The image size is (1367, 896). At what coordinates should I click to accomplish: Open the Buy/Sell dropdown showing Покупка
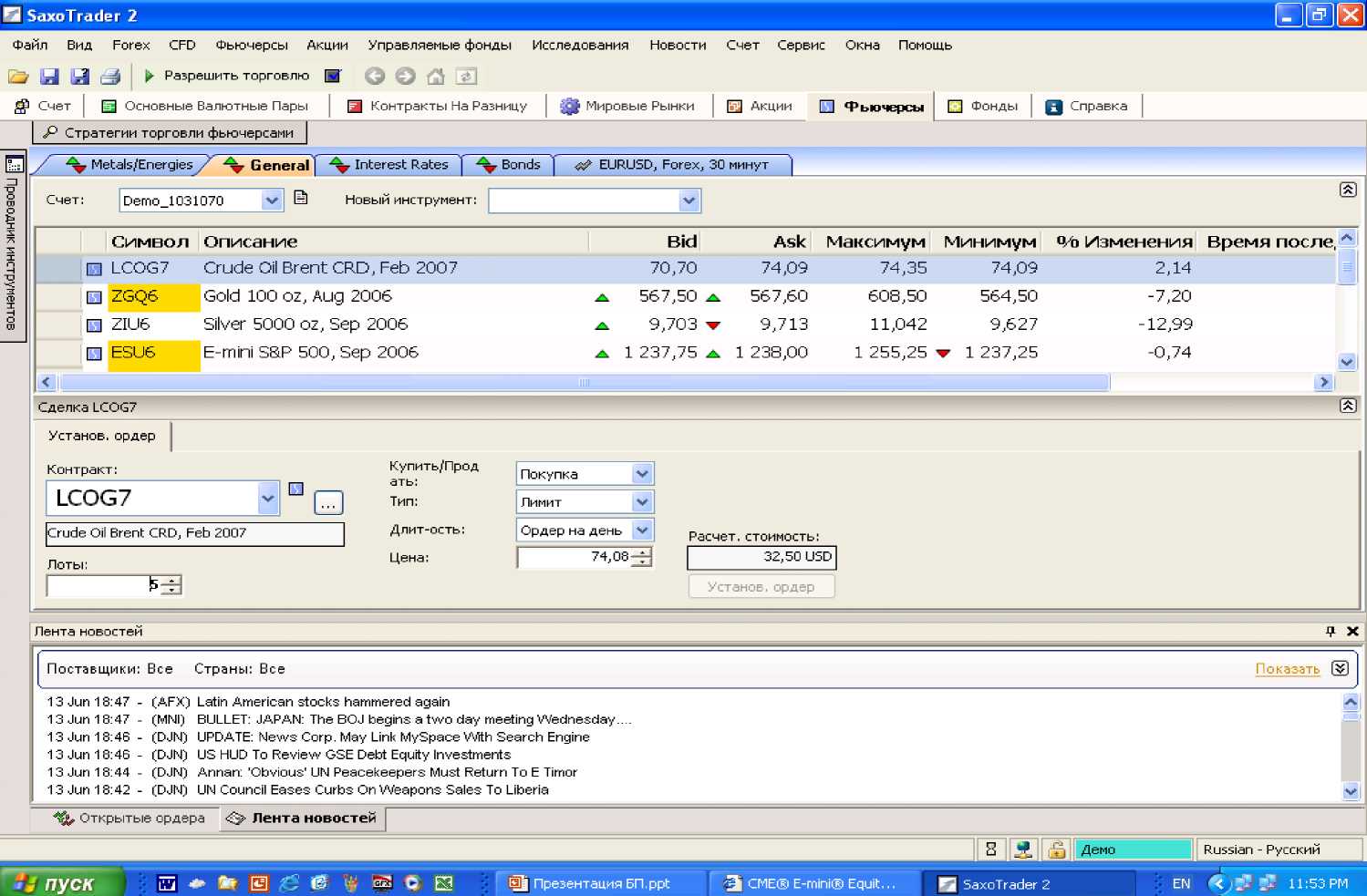coord(642,474)
